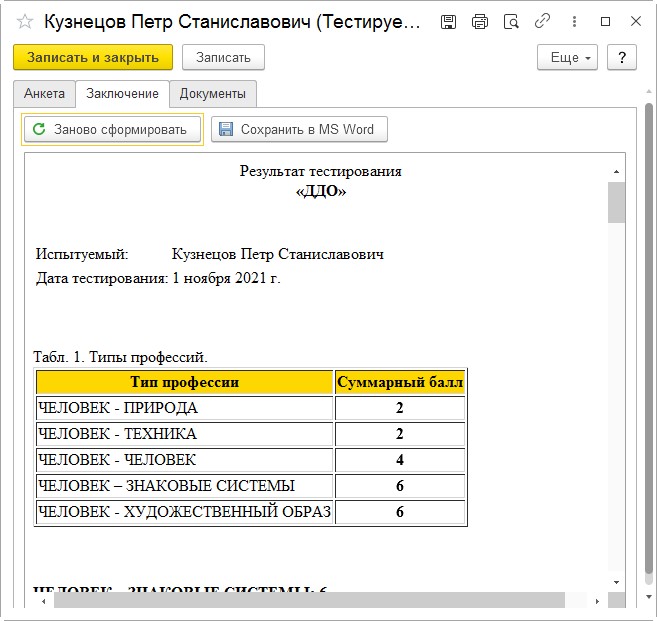Click the save diskette icon in title bar

448,21
